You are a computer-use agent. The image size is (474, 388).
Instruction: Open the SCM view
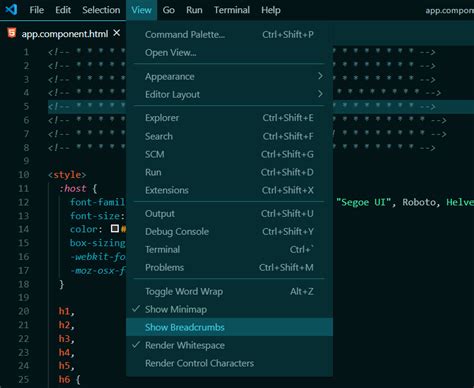click(229, 154)
